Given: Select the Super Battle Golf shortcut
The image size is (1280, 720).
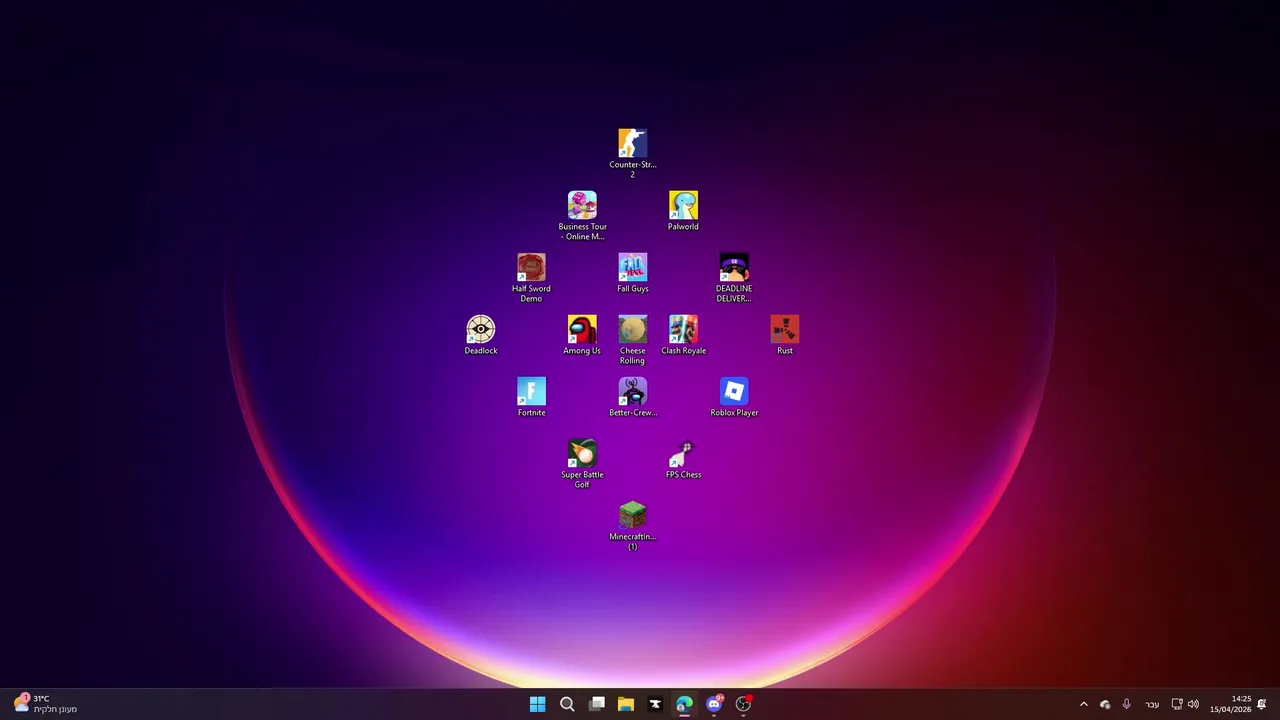Looking at the screenshot, I should [582, 463].
